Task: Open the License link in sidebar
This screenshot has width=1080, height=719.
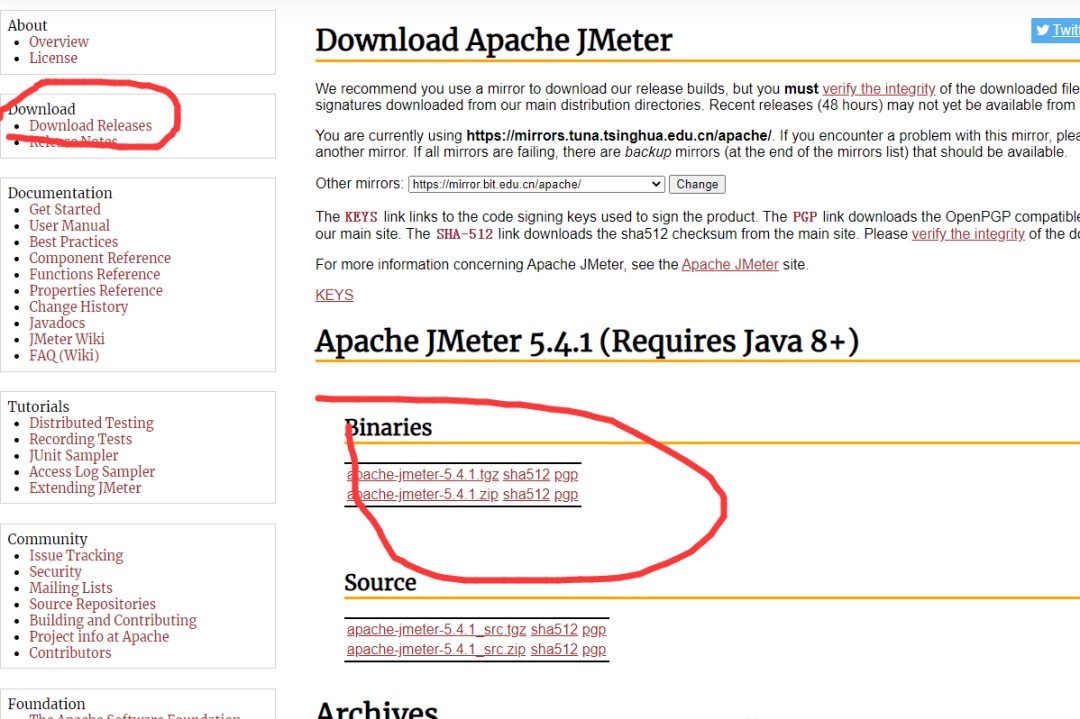Action: (53, 59)
